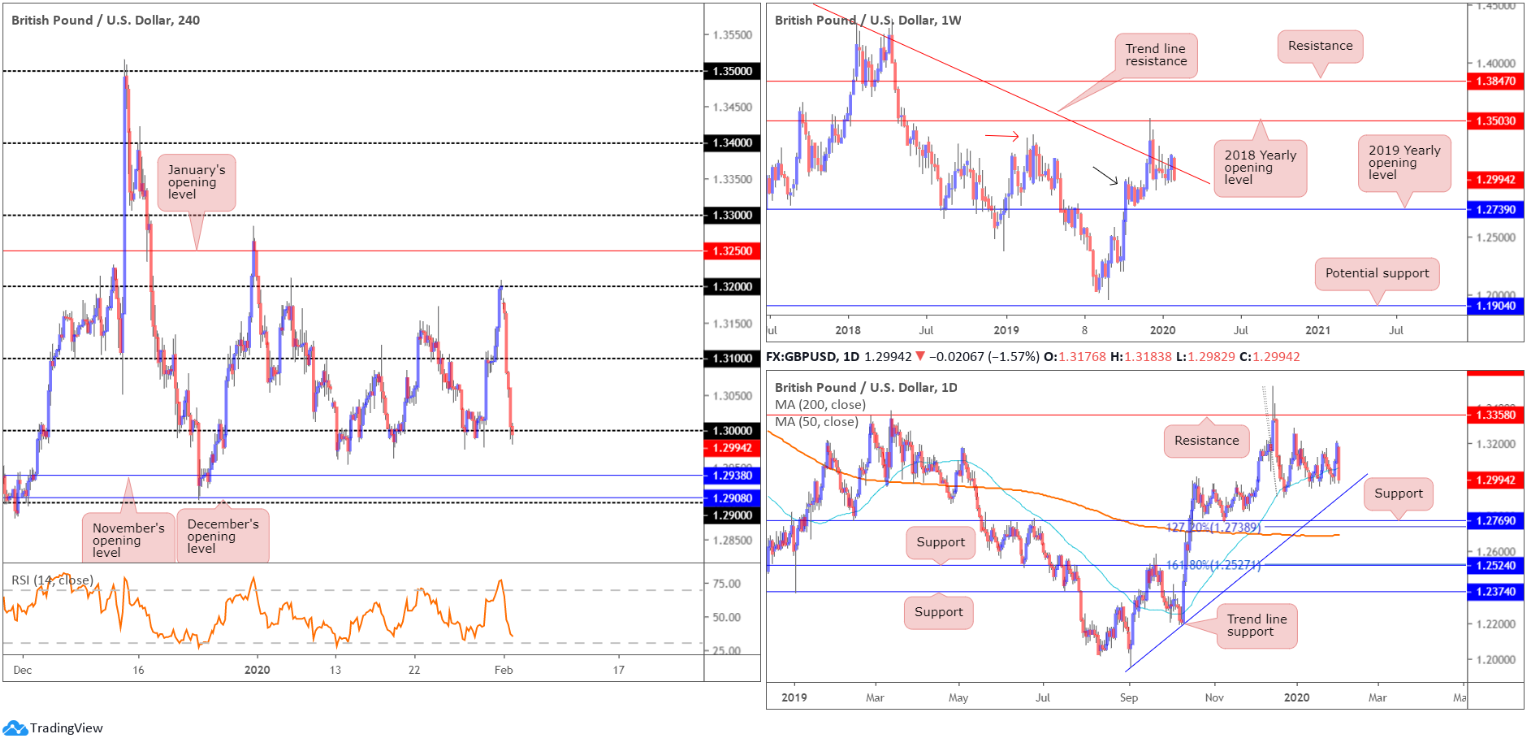Select the blue 1.27390 price tag
The width and height of the screenshot is (1526, 737).
(x=1495, y=209)
